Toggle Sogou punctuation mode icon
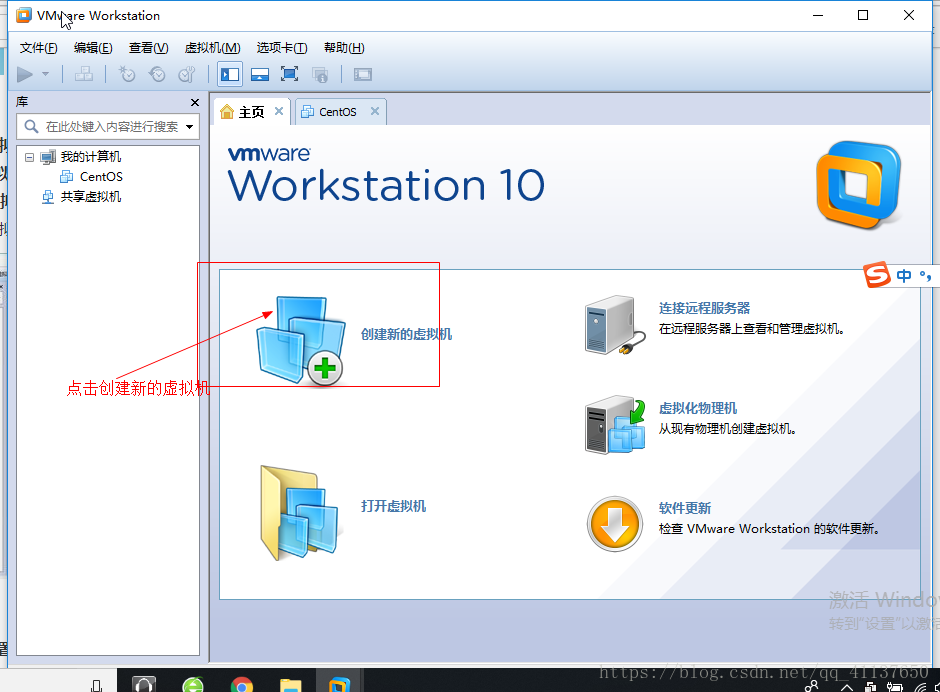Viewport: 940px width, 692px height. (x=926, y=276)
